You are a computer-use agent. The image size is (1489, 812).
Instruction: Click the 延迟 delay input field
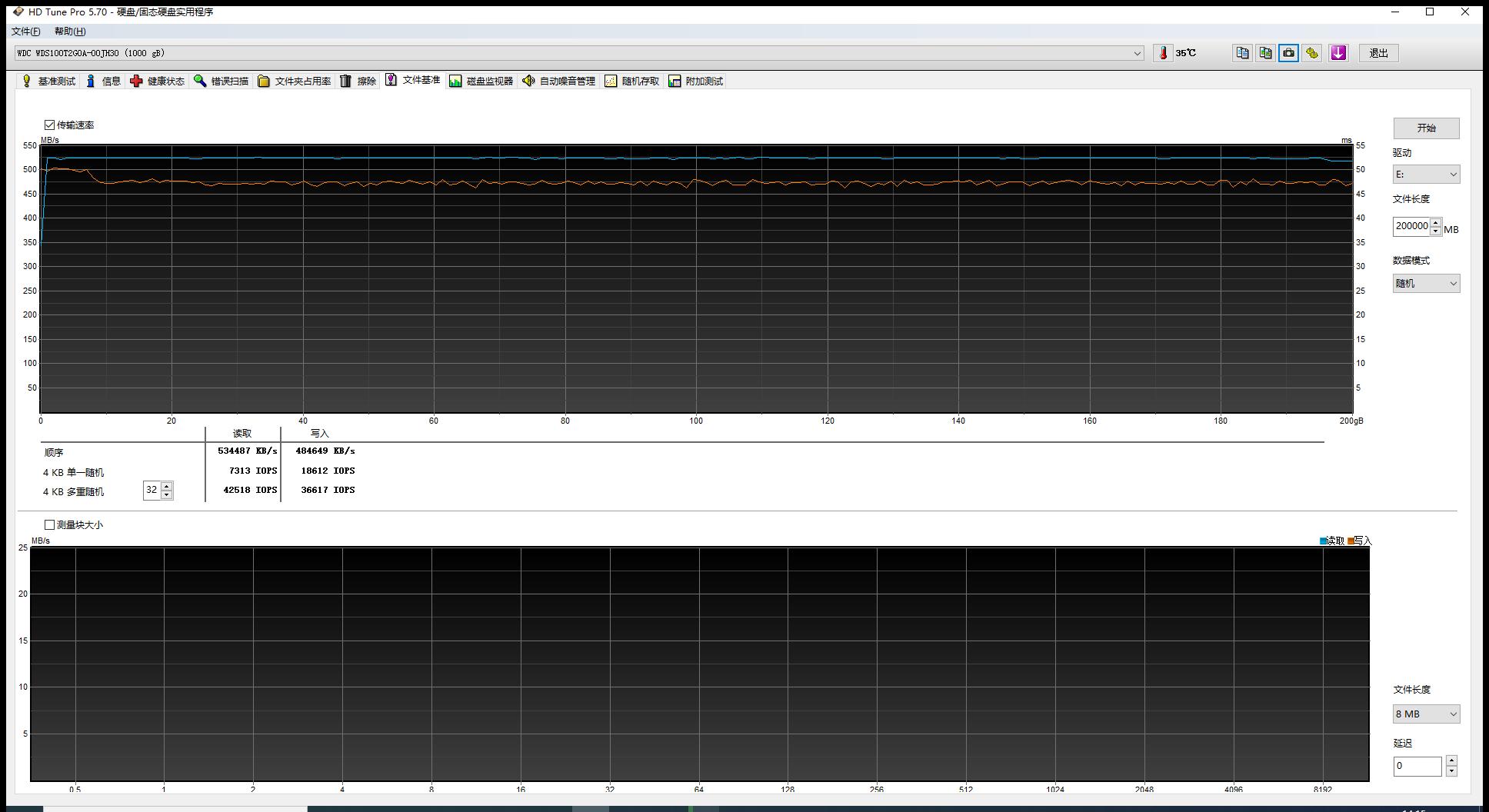coord(1417,766)
